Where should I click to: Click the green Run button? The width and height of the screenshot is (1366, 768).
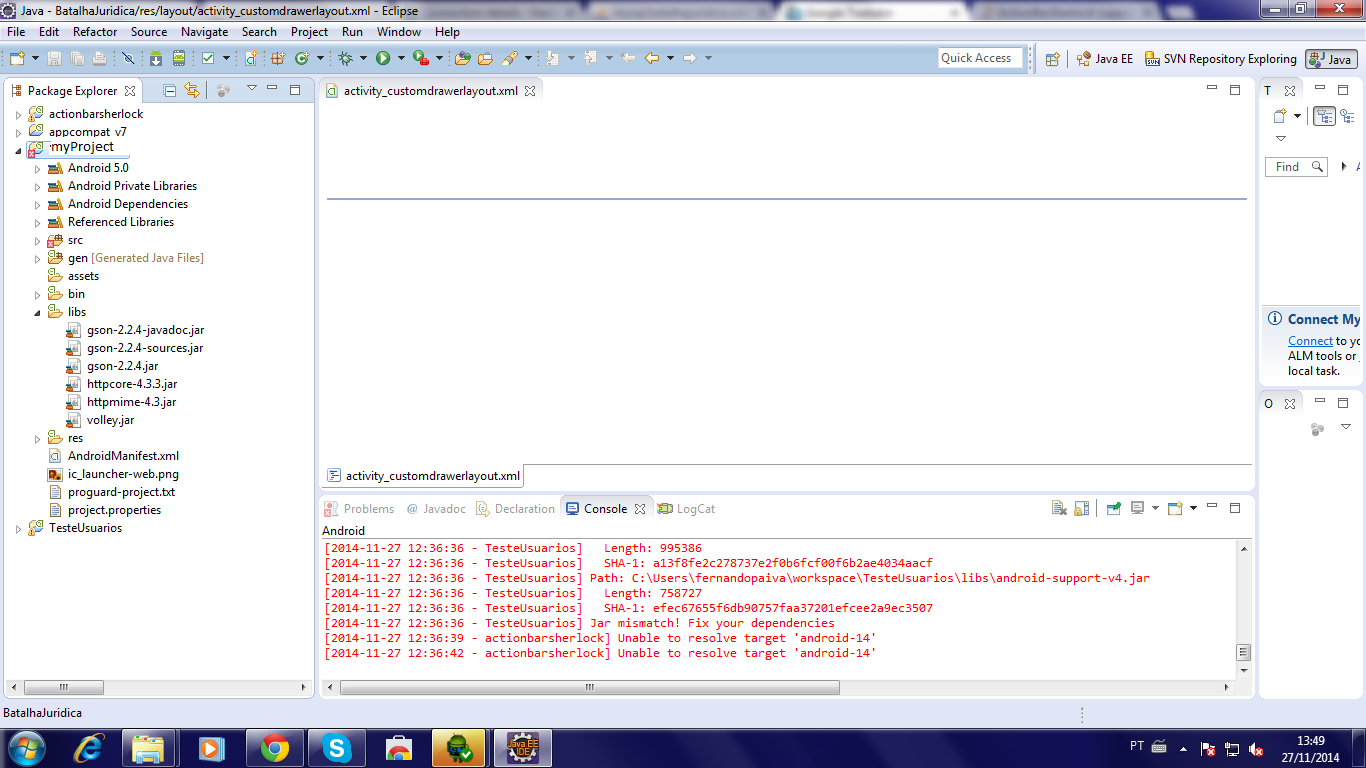(382, 58)
